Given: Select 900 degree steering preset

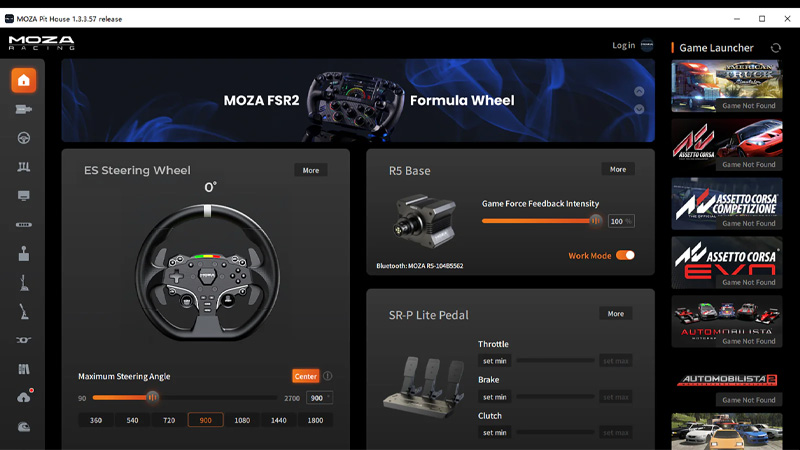Looking at the screenshot, I should 206,420.
